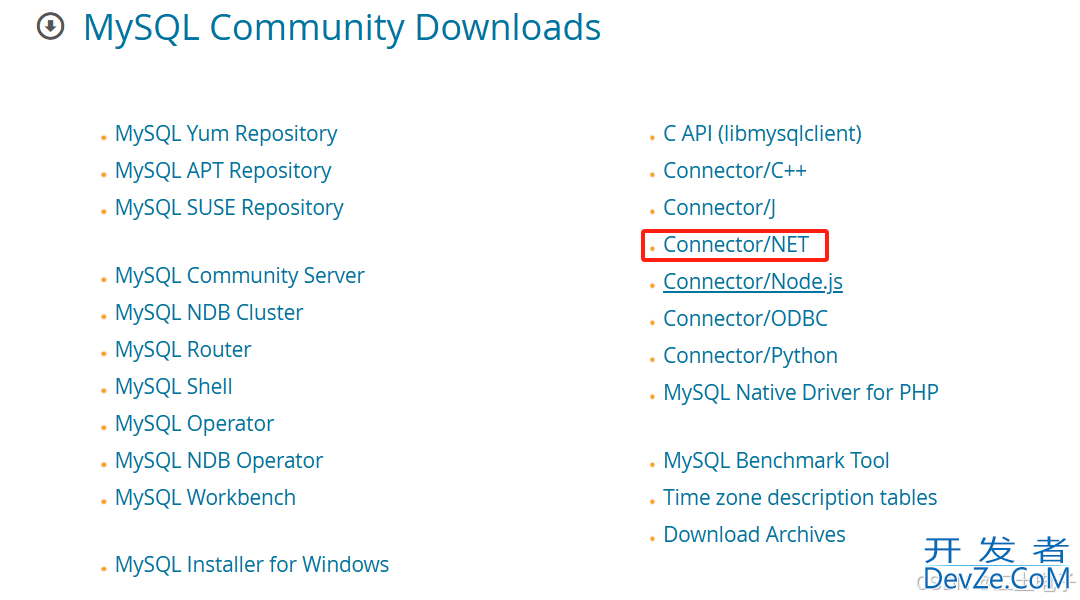Image resolution: width=1080 pixels, height=600 pixels.
Task: Open Time zone description tables link
Action: point(800,498)
